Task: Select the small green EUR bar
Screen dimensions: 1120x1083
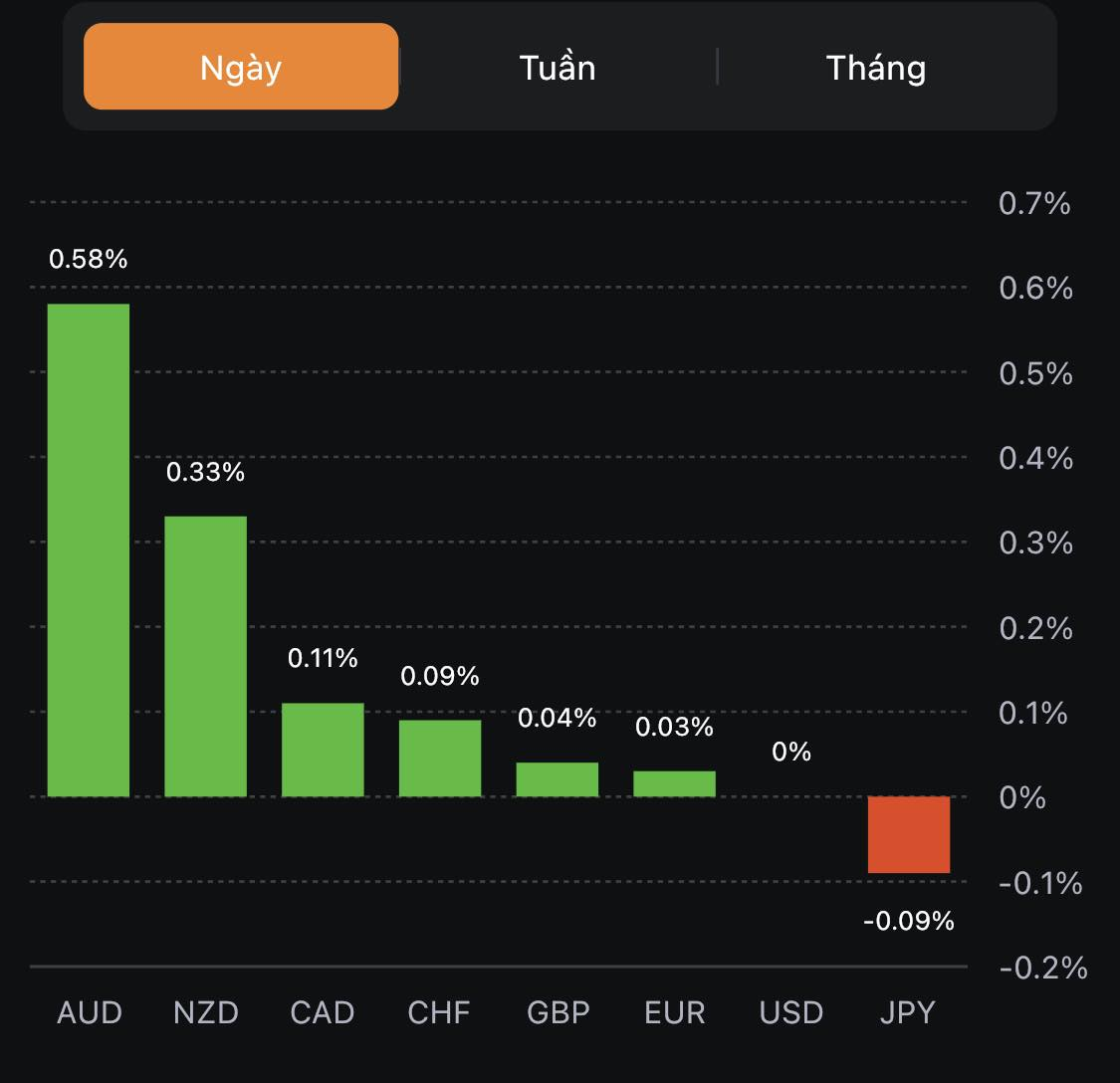Action: pyautogui.click(x=674, y=783)
